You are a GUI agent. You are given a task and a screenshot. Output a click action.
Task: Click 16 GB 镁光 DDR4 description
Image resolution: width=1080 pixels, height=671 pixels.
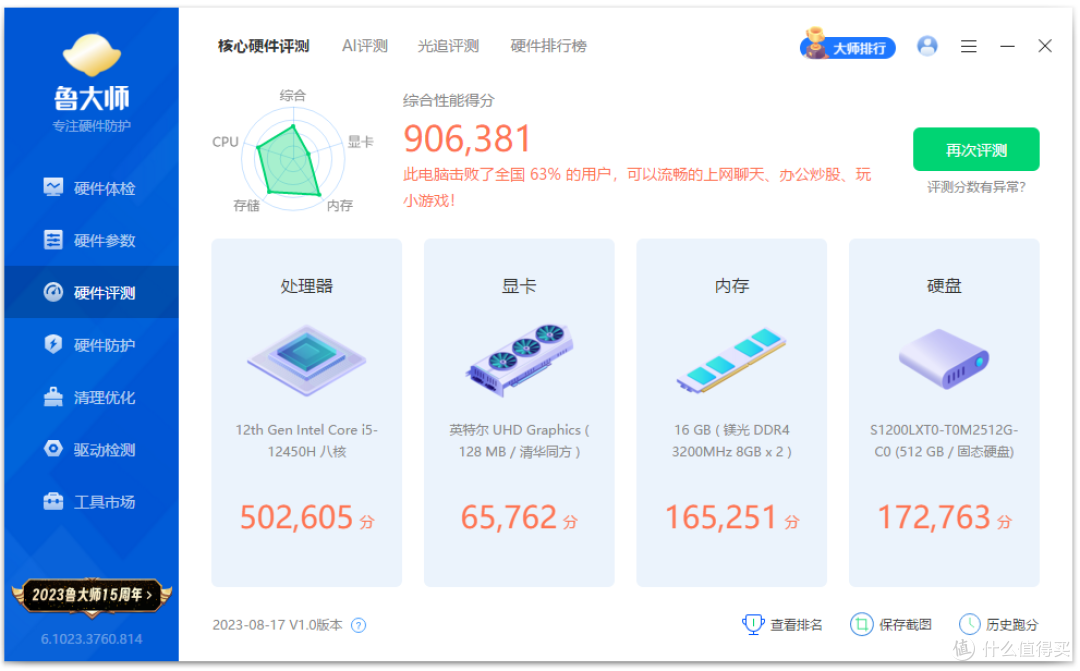pos(731,440)
